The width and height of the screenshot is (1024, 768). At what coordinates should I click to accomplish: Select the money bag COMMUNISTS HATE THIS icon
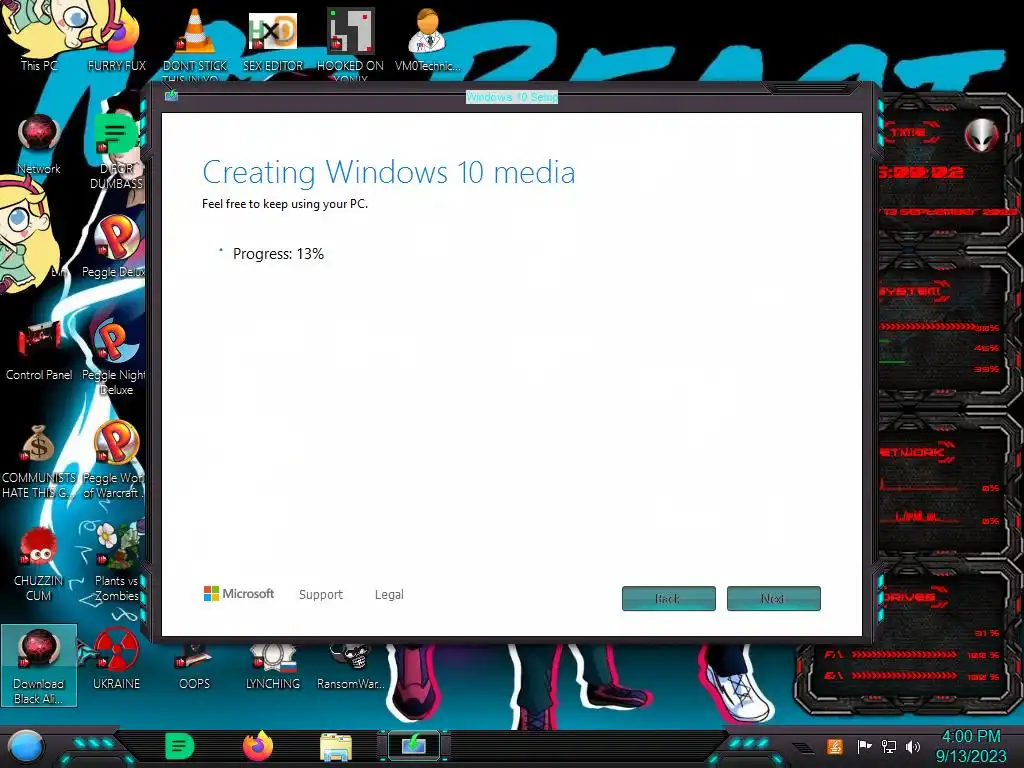[x=39, y=460]
